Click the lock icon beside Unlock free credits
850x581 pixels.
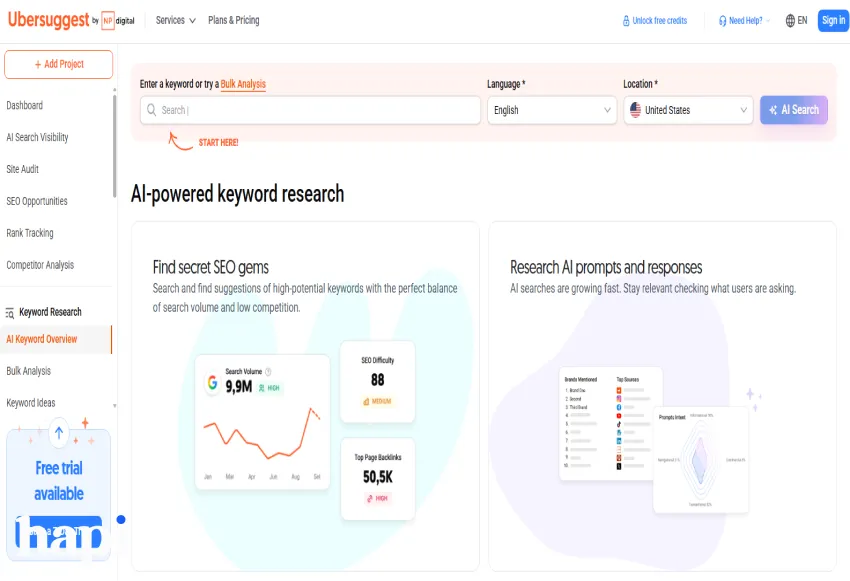pos(626,21)
